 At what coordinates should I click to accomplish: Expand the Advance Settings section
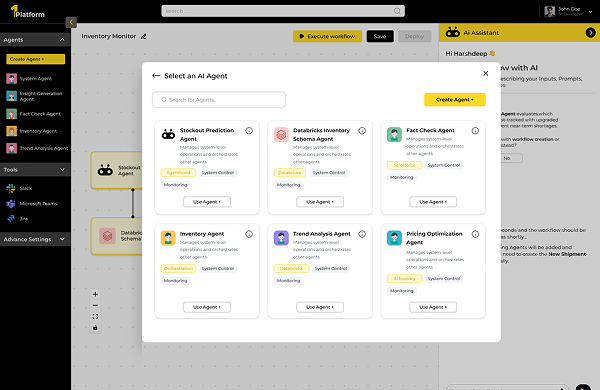coord(62,239)
